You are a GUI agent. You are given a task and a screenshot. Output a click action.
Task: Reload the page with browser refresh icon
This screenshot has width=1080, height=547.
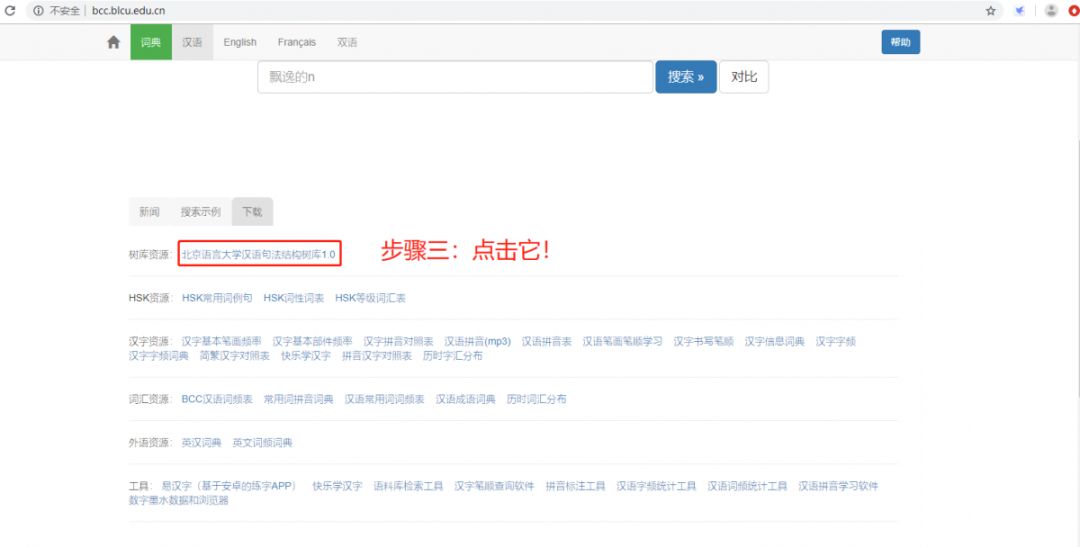click(11, 11)
